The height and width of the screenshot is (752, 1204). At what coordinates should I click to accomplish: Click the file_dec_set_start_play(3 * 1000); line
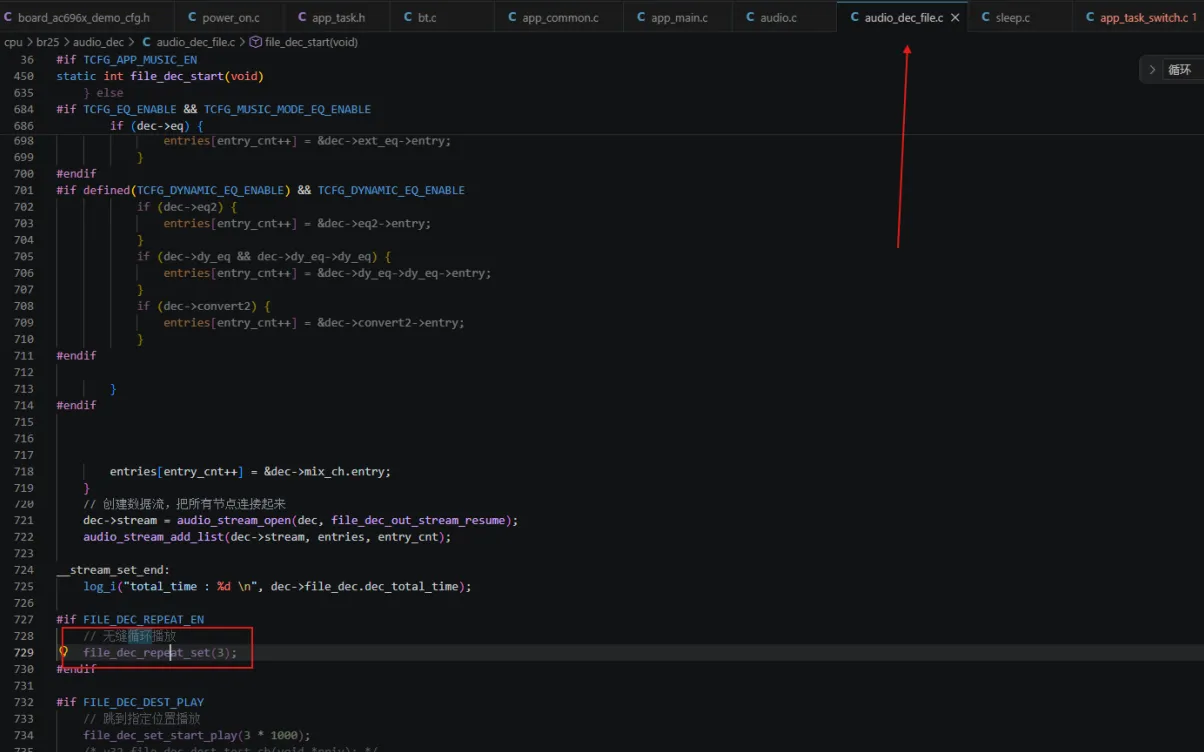(x=197, y=735)
